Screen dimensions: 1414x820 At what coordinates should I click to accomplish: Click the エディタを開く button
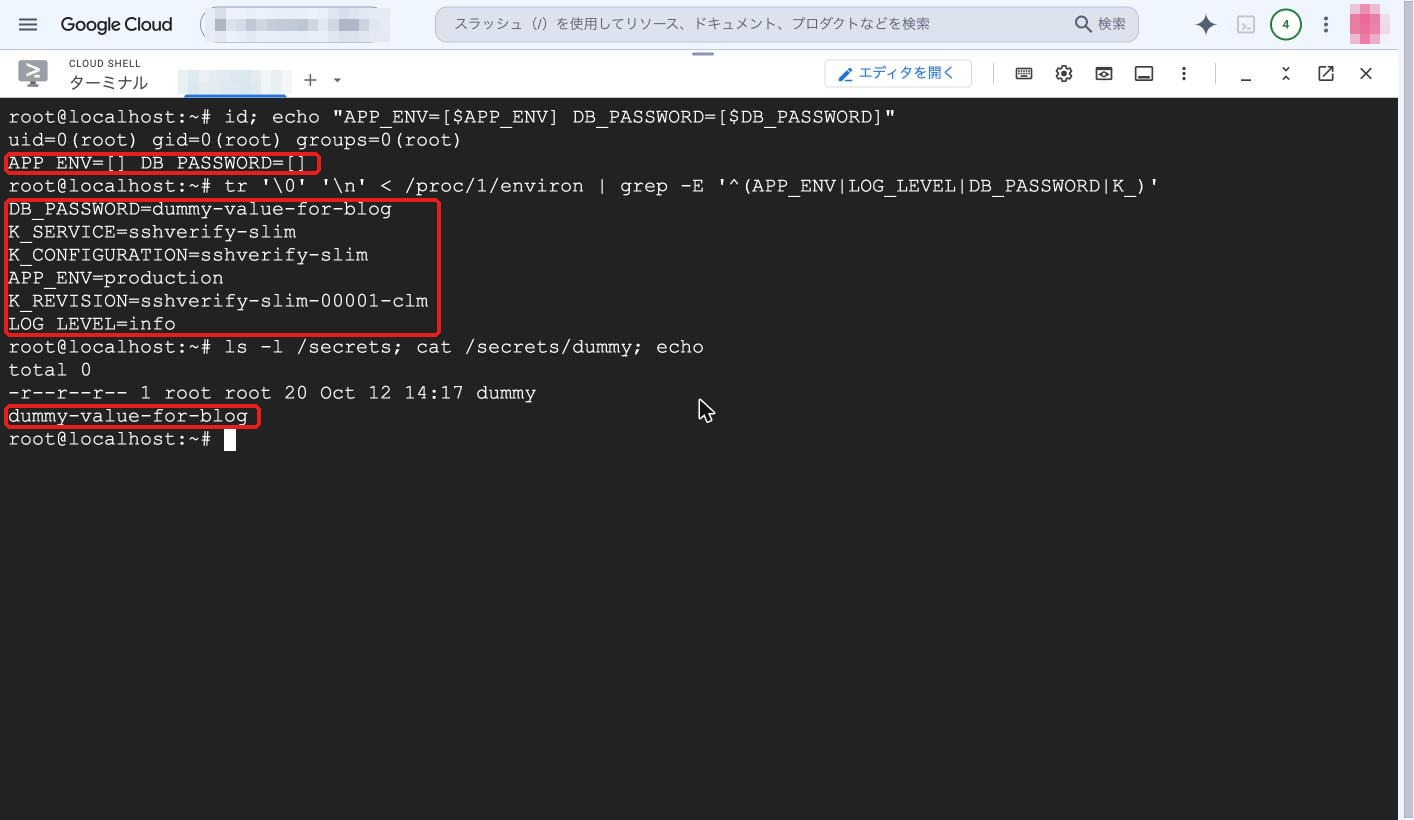tap(898, 73)
